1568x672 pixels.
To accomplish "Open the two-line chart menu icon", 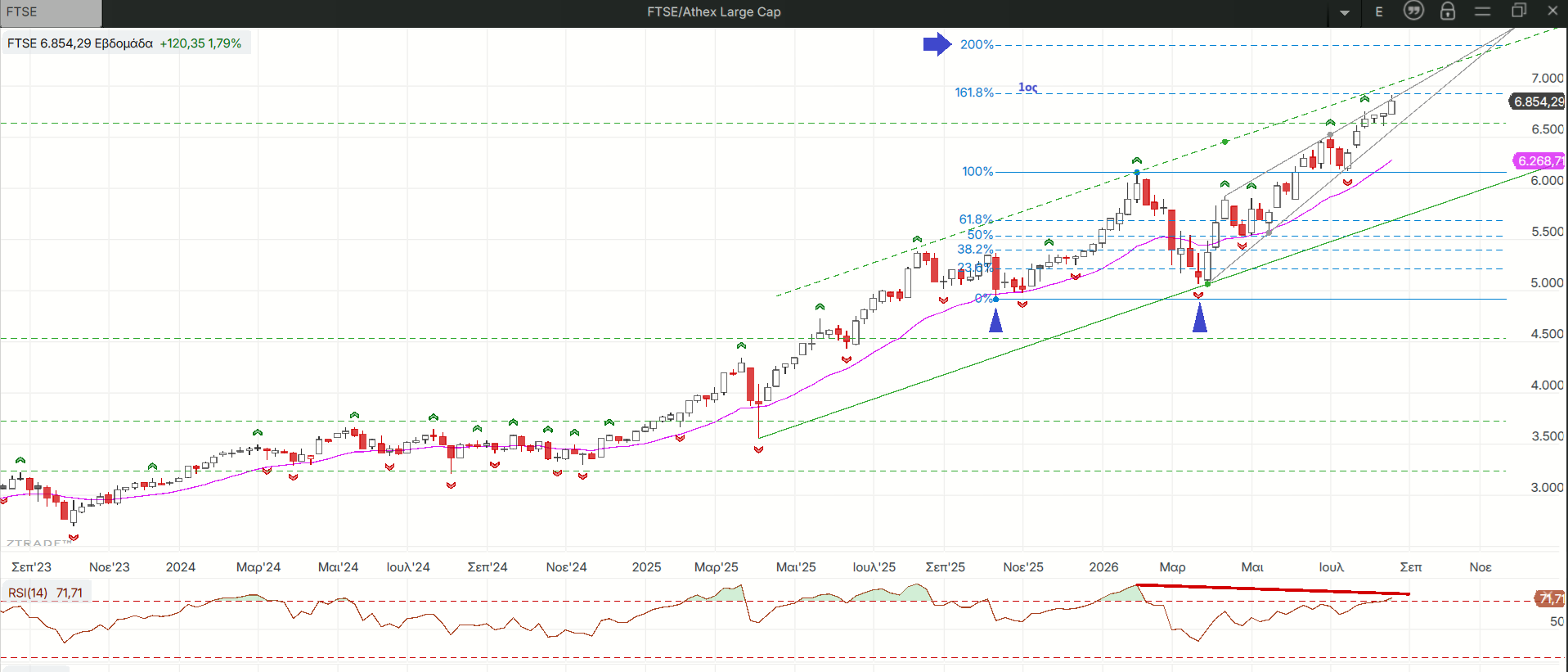I will point(1483,11).
